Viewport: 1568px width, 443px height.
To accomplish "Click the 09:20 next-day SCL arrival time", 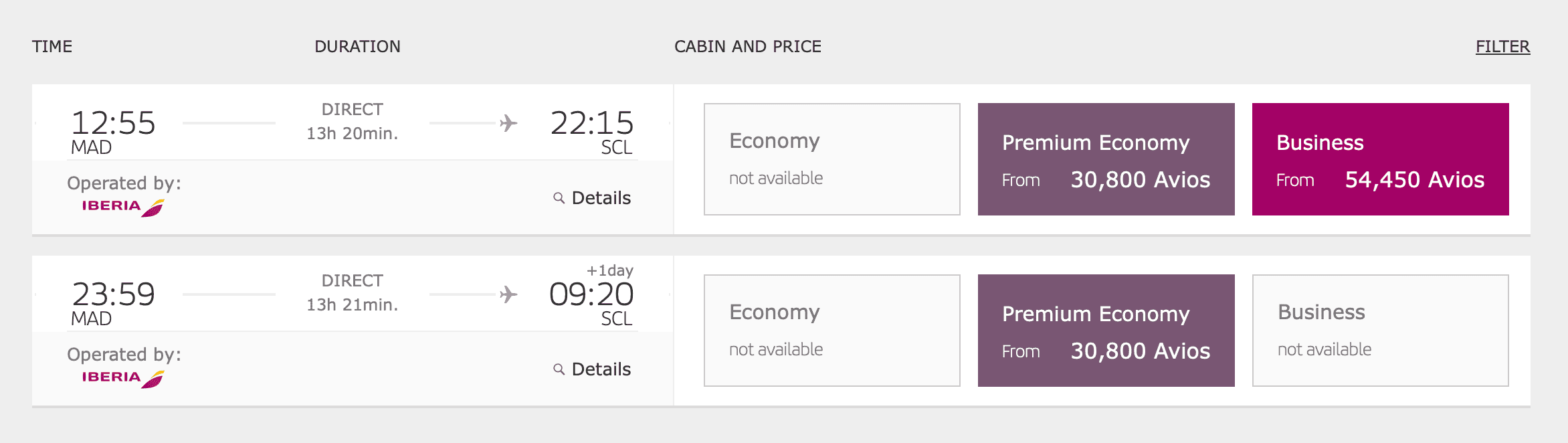I will tap(591, 295).
